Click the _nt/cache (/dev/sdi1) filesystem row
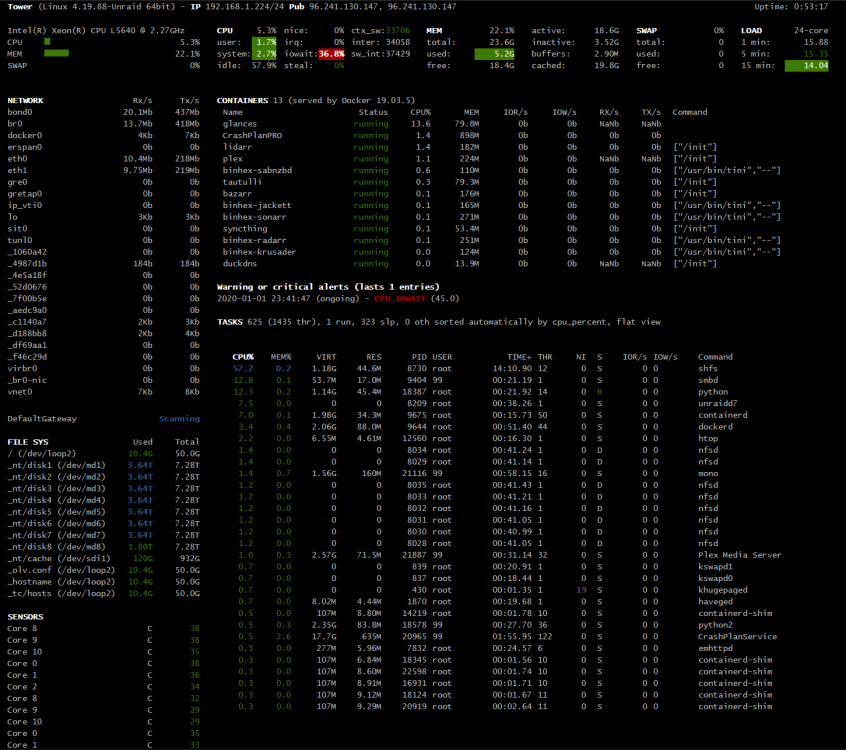This screenshot has height=750, width=846. (x=103, y=558)
